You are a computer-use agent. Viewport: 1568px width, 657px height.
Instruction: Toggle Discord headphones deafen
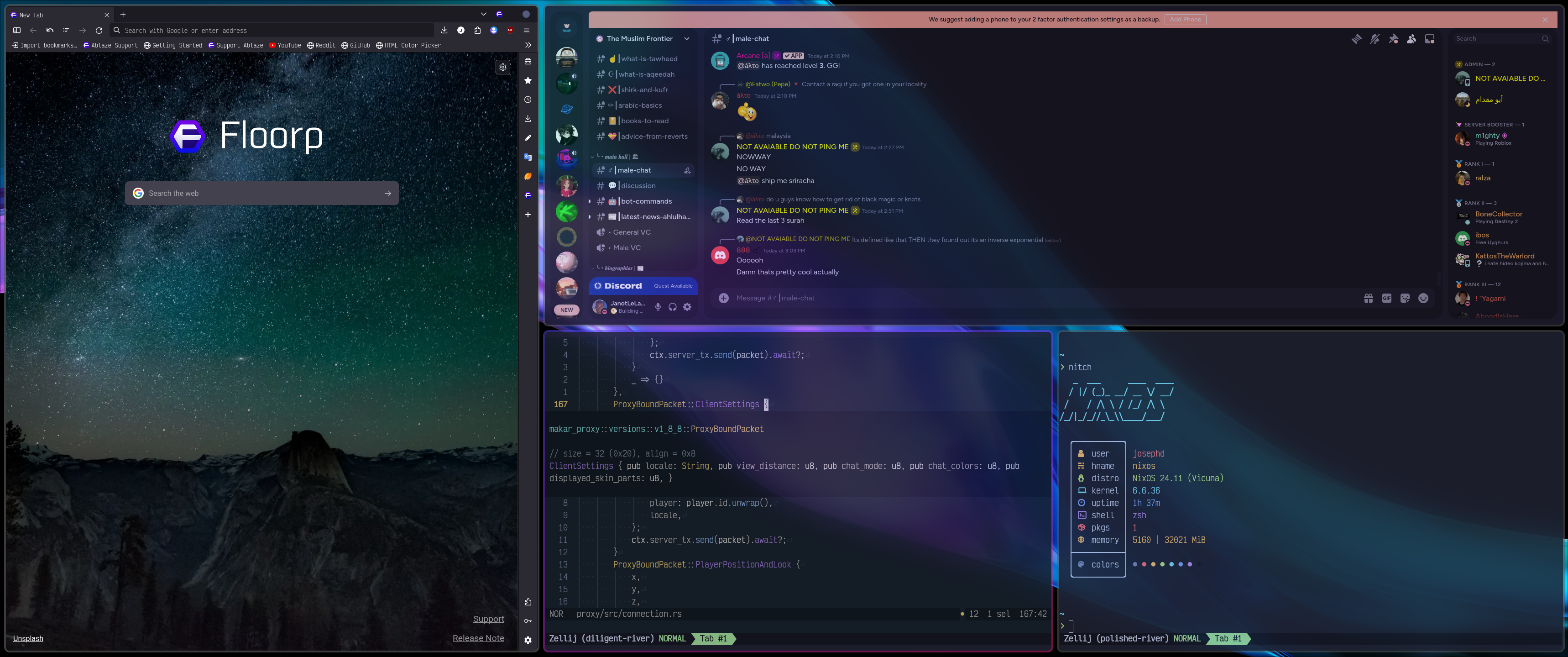673,307
